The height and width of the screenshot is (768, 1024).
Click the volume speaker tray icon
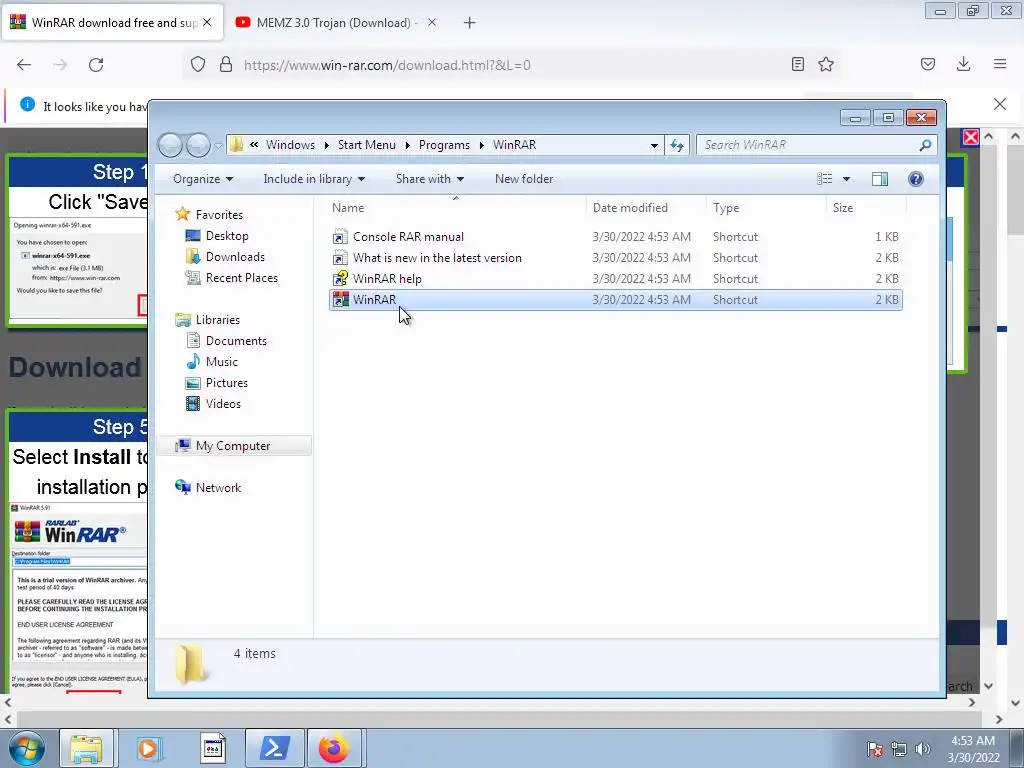pyautogui.click(x=922, y=748)
